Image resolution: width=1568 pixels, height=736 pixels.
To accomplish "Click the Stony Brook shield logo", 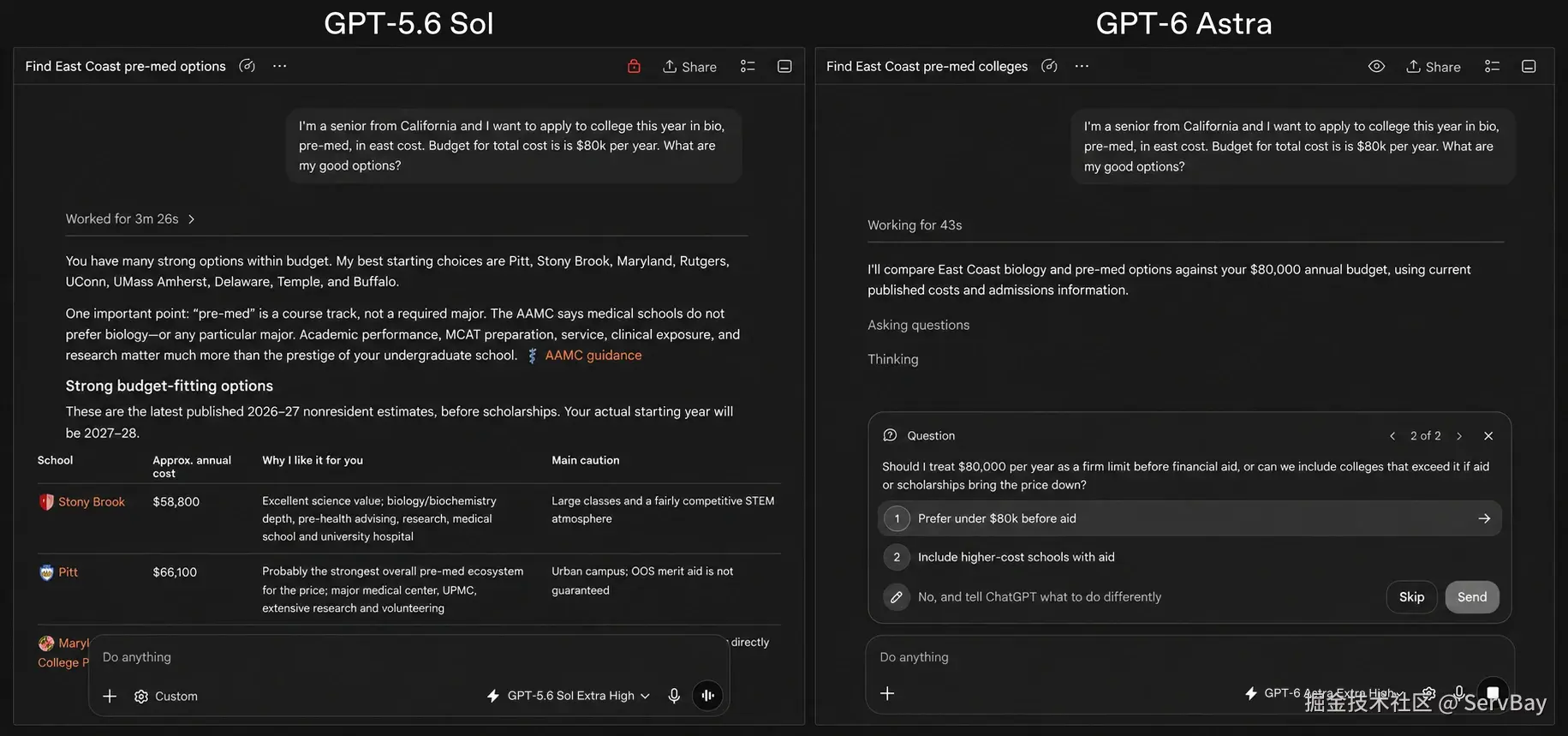I will (46, 502).
